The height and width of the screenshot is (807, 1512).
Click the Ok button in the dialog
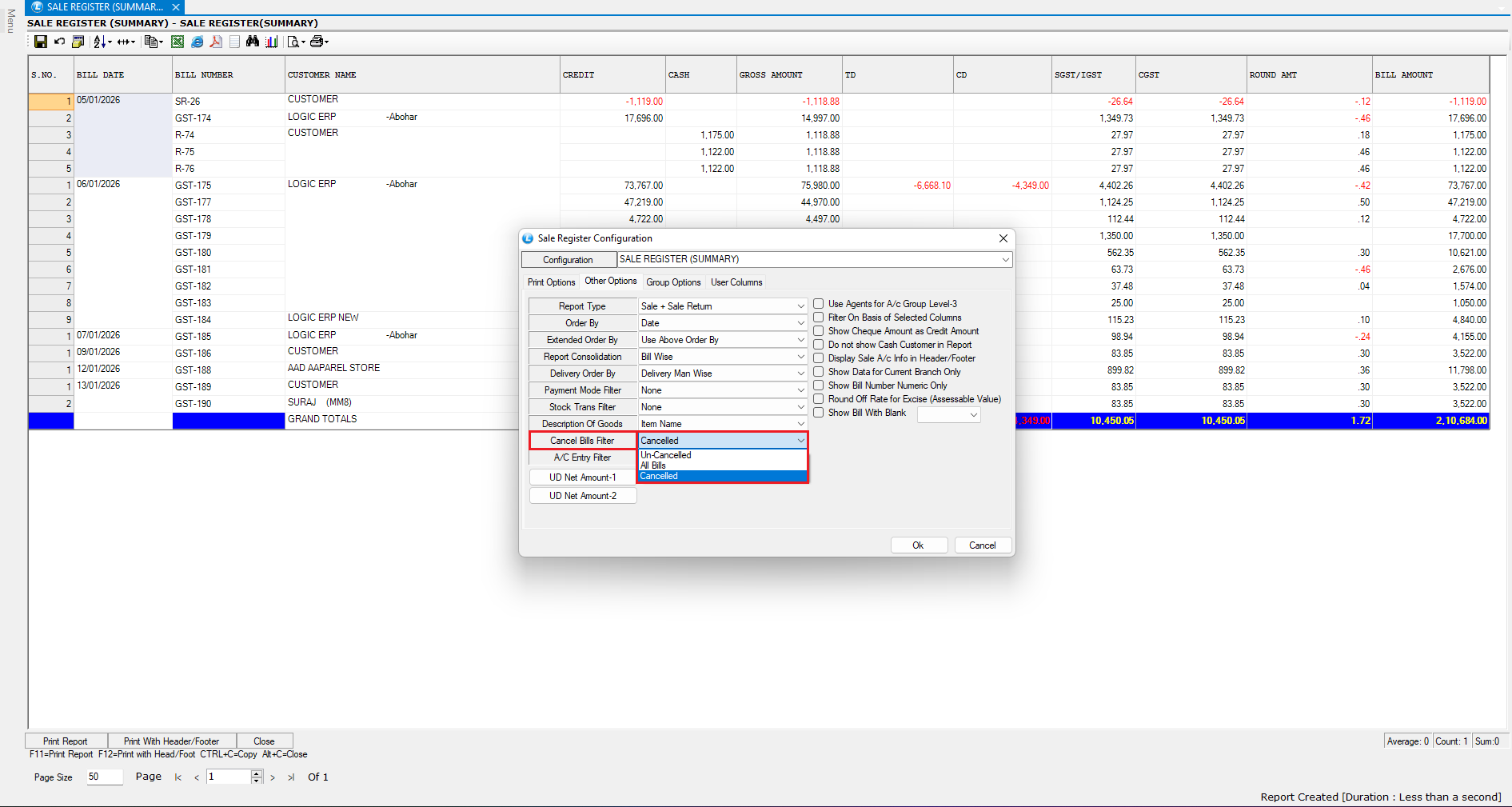[x=918, y=545]
